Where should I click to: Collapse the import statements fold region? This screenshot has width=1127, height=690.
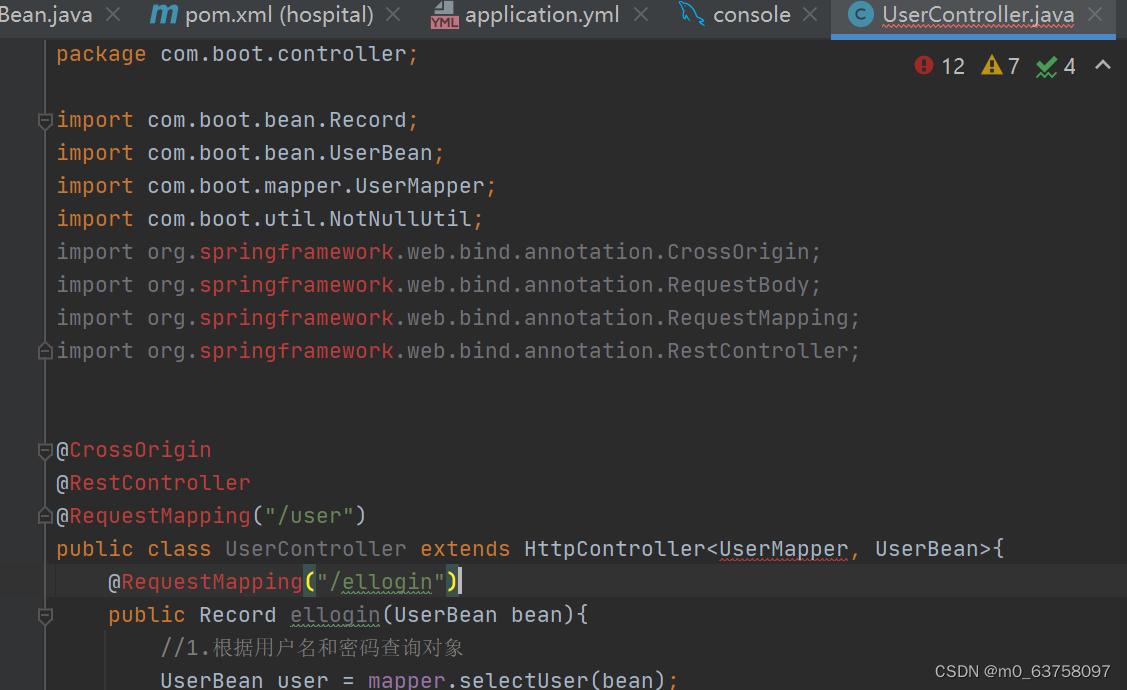point(44,119)
